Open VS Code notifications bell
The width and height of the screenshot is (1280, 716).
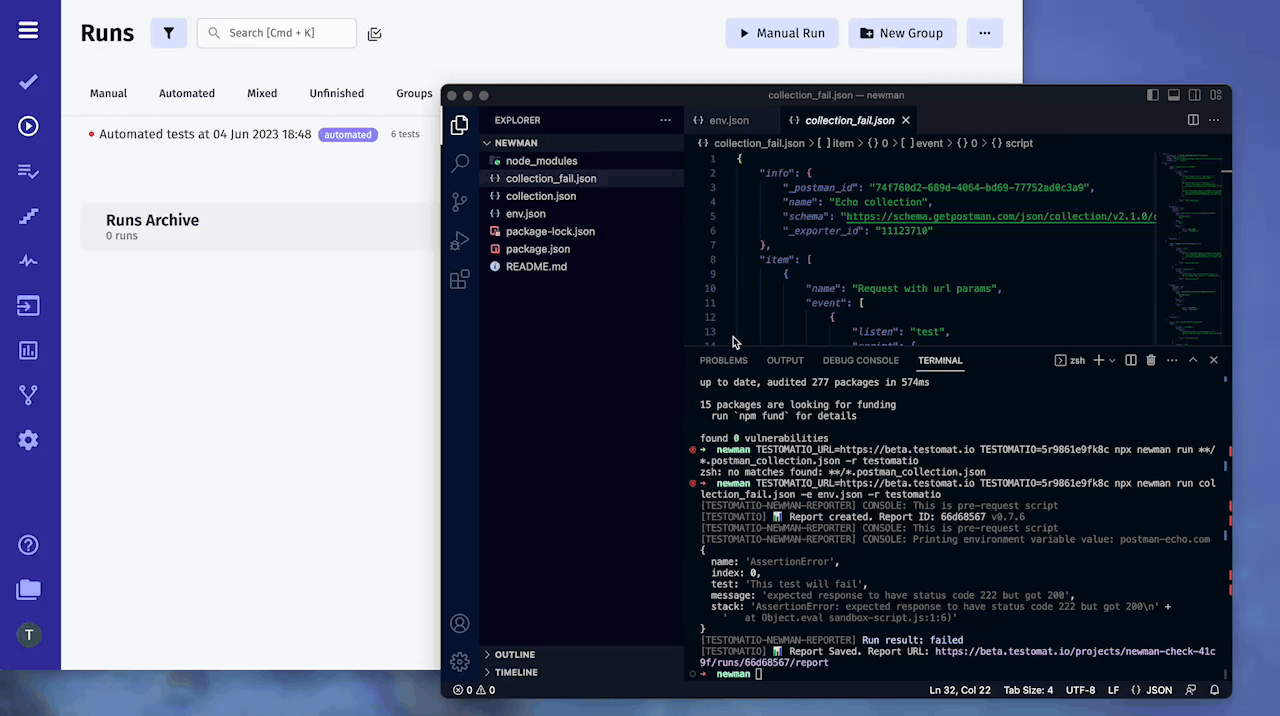pos(1215,690)
